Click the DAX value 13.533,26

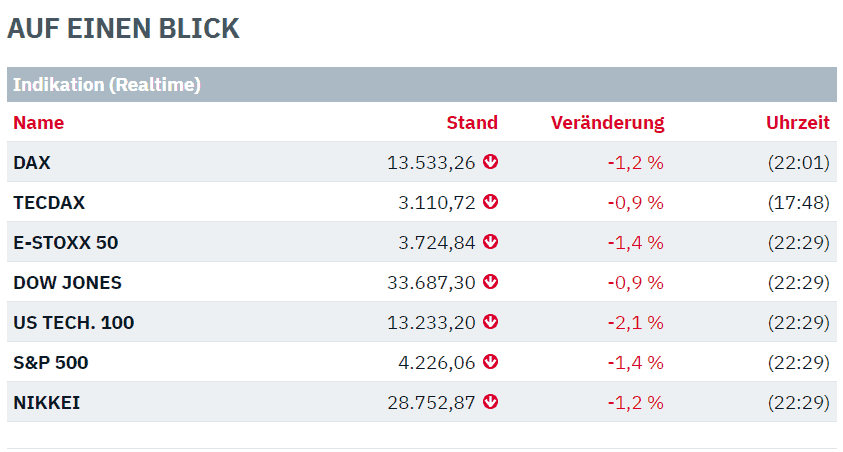click(431, 162)
